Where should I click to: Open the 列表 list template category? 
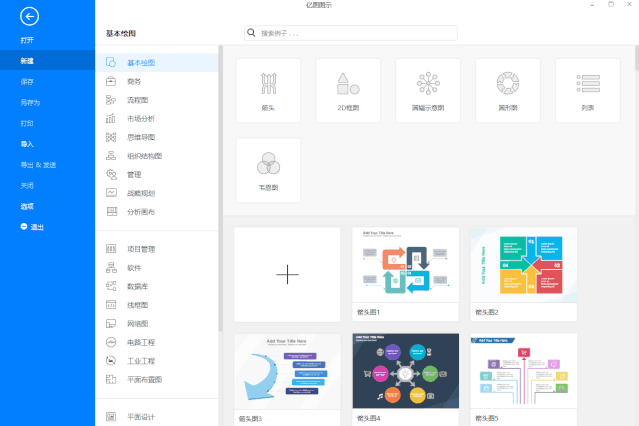[588, 90]
